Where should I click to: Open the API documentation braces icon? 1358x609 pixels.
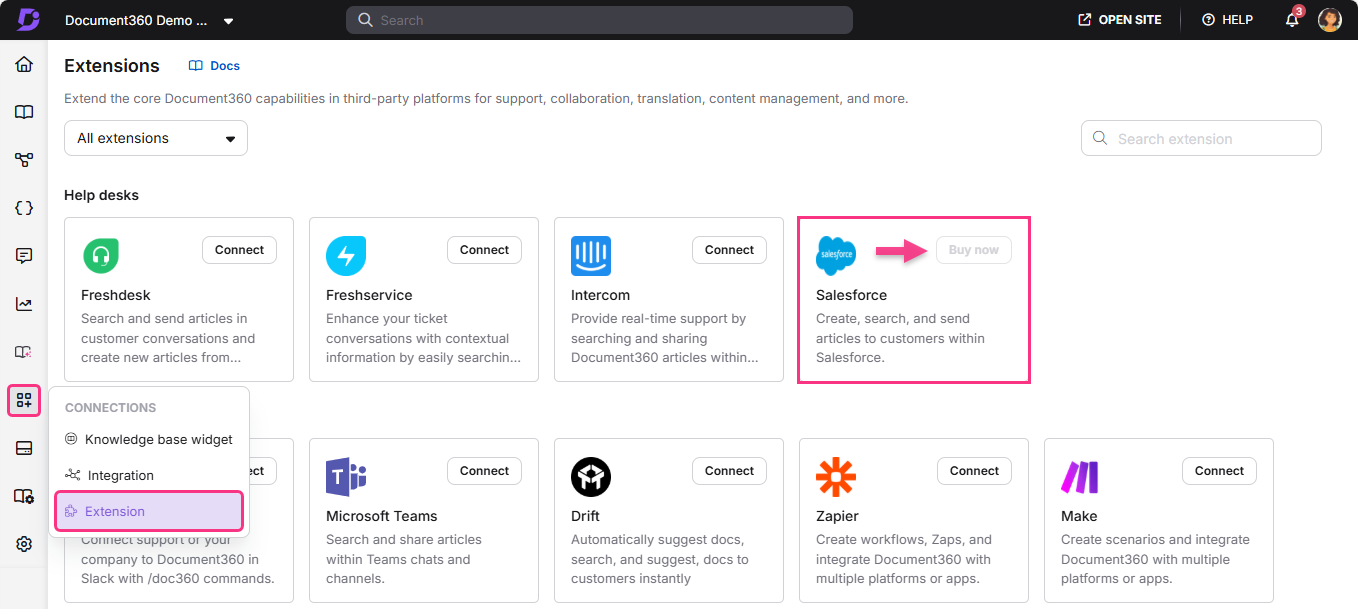pos(24,208)
